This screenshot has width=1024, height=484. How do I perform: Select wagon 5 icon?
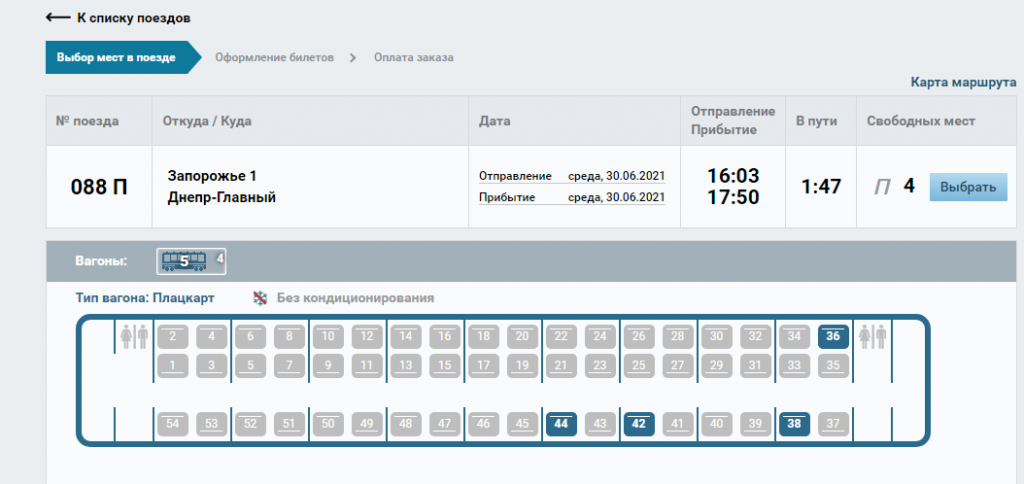pyautogui.click(x=184, y=261)
